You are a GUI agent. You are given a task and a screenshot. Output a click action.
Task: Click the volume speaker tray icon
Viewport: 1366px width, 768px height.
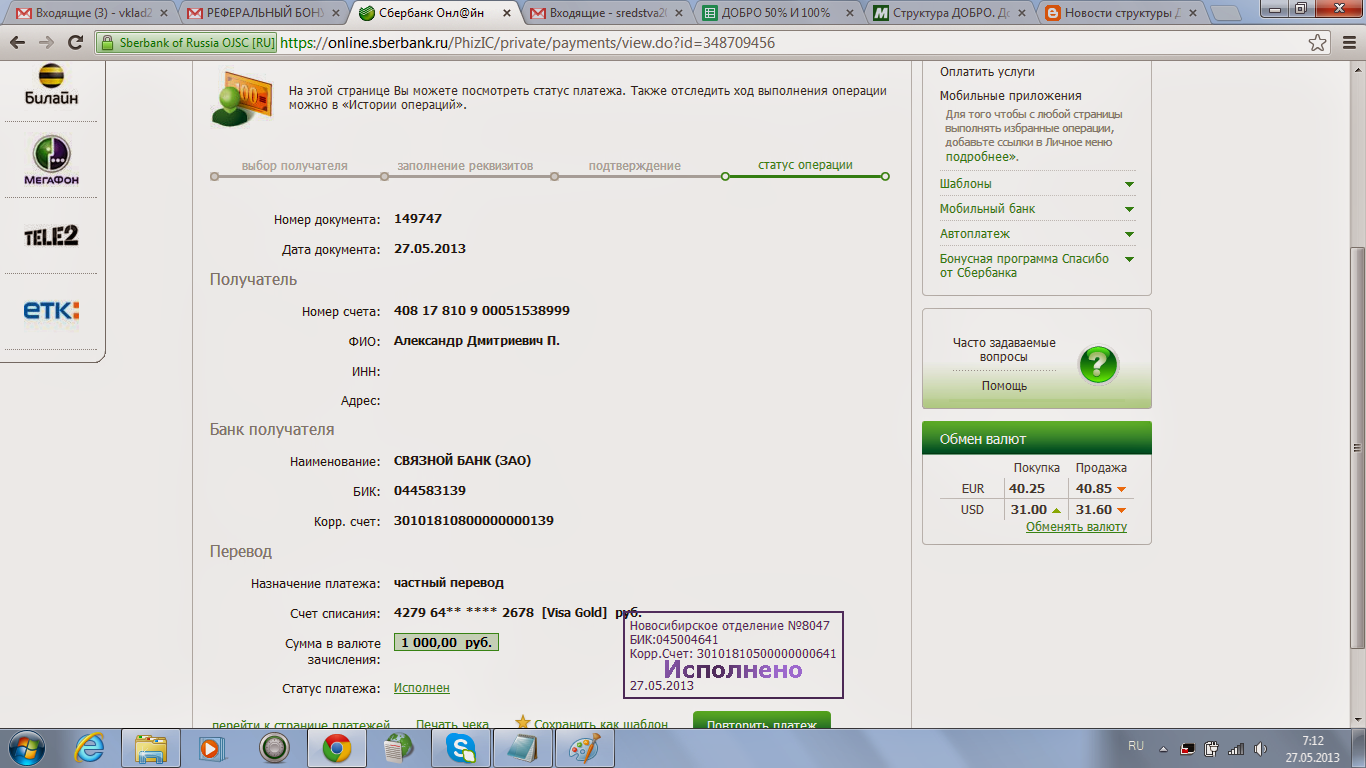(1261, 748)
